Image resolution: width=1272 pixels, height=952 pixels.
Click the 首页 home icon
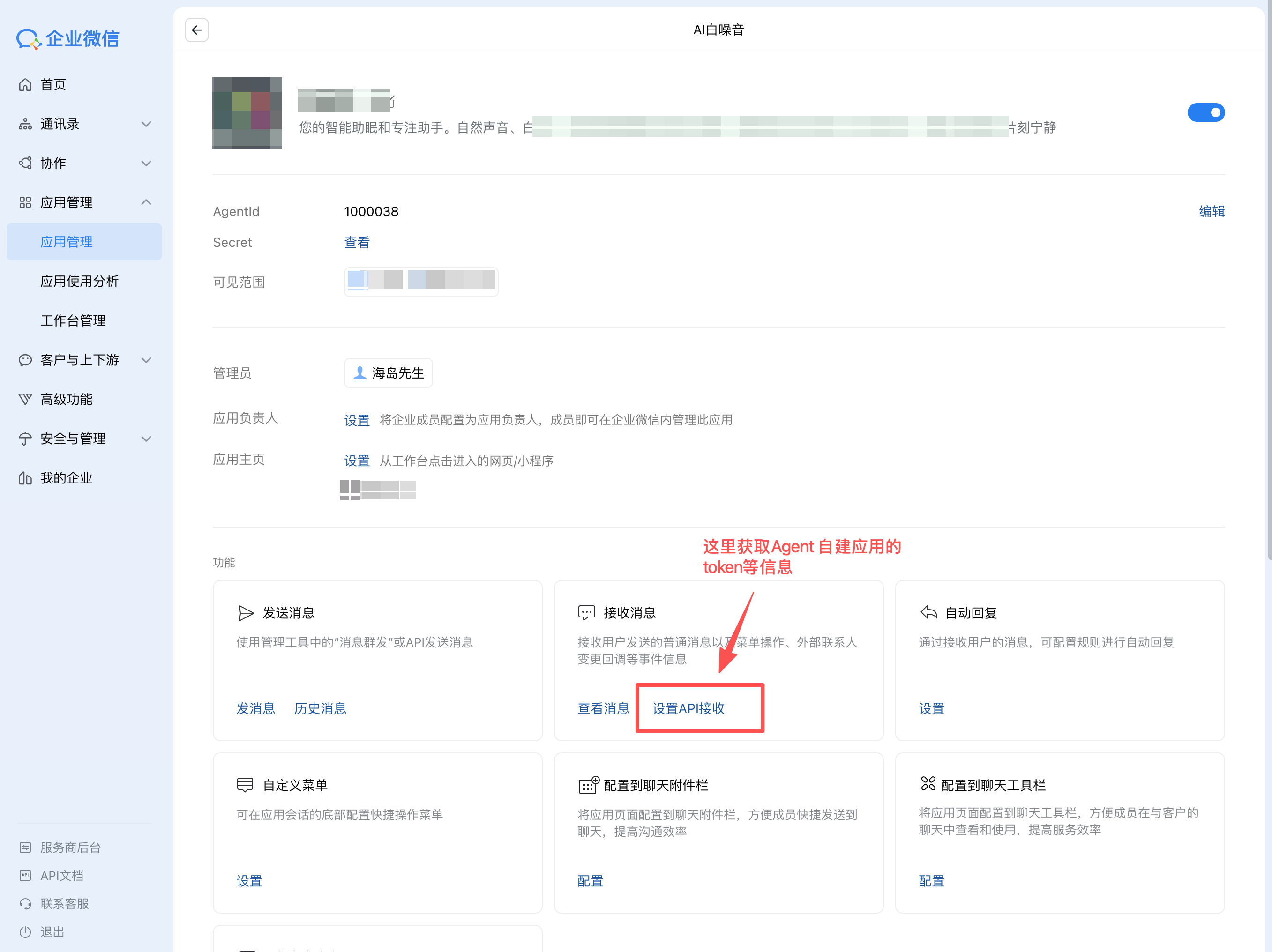pos(25,84)
